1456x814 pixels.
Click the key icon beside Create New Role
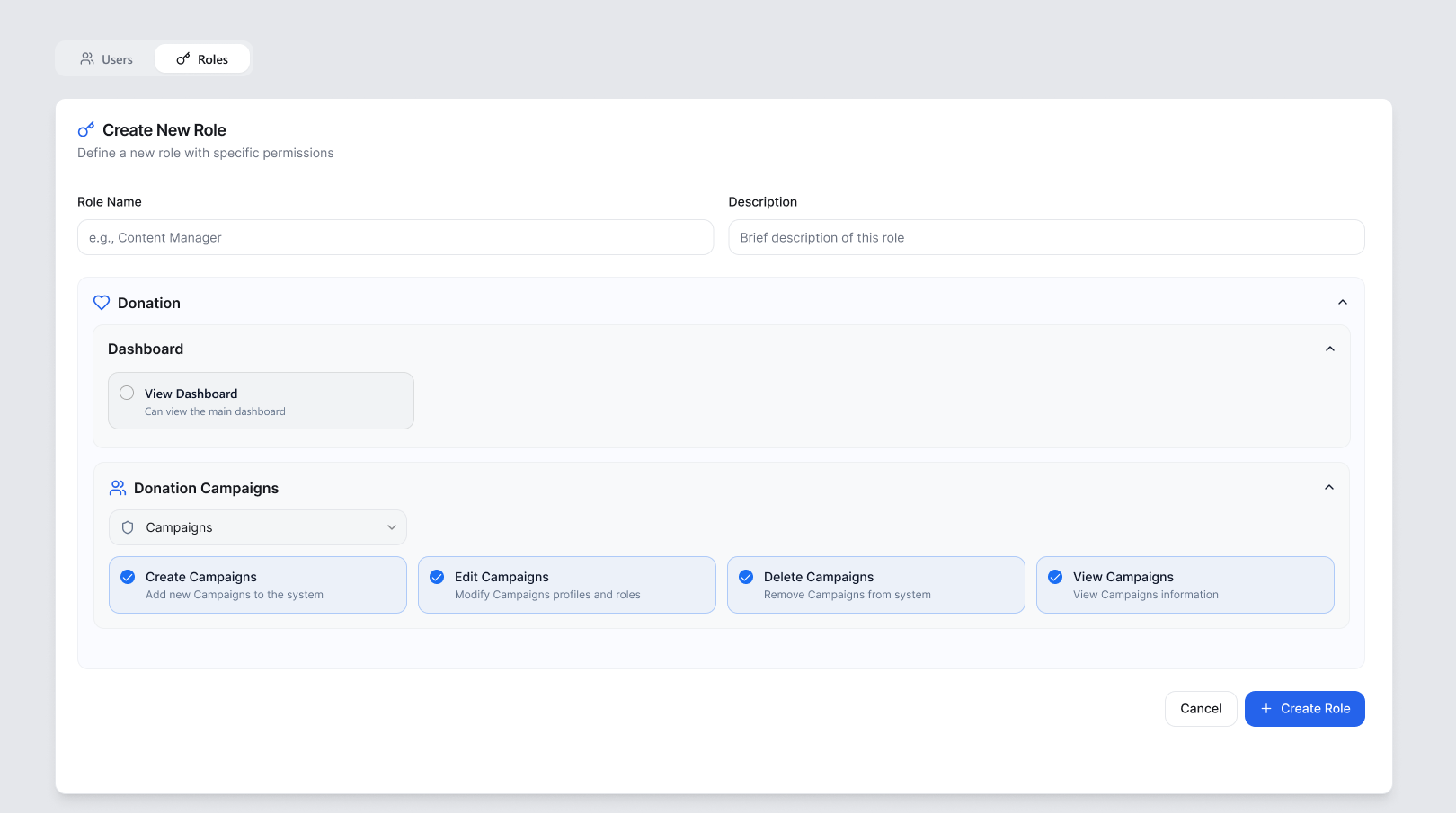point(86,129)
